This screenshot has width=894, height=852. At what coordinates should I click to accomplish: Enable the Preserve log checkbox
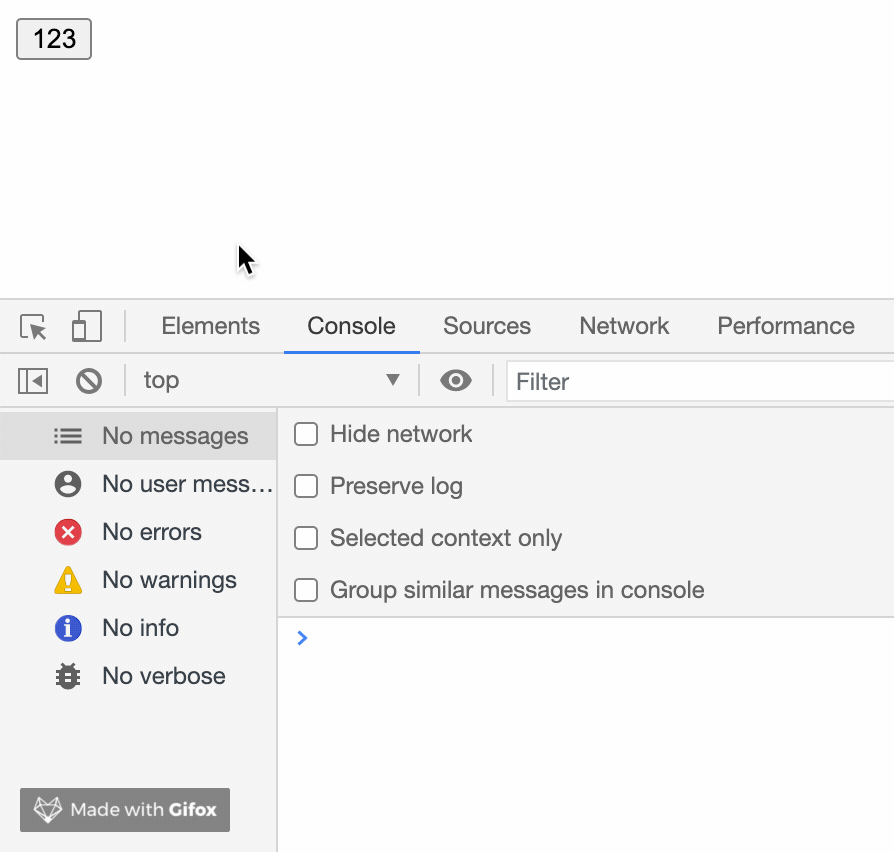tap(306, 486)
